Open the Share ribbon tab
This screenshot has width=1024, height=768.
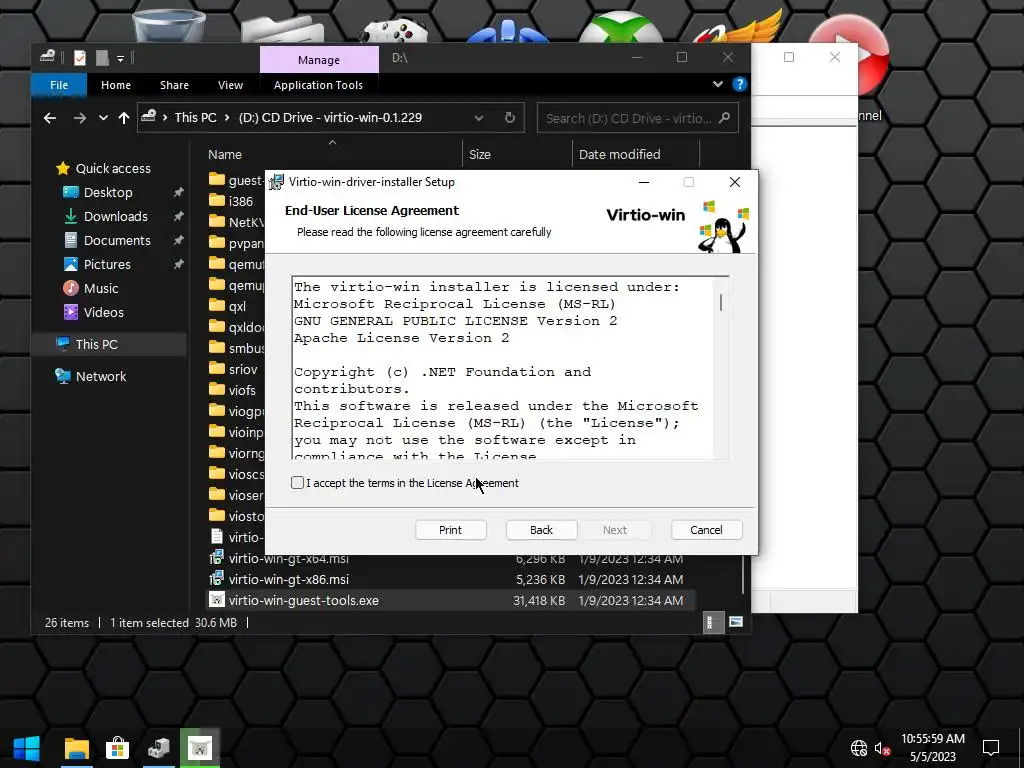(x=174, y=85)
